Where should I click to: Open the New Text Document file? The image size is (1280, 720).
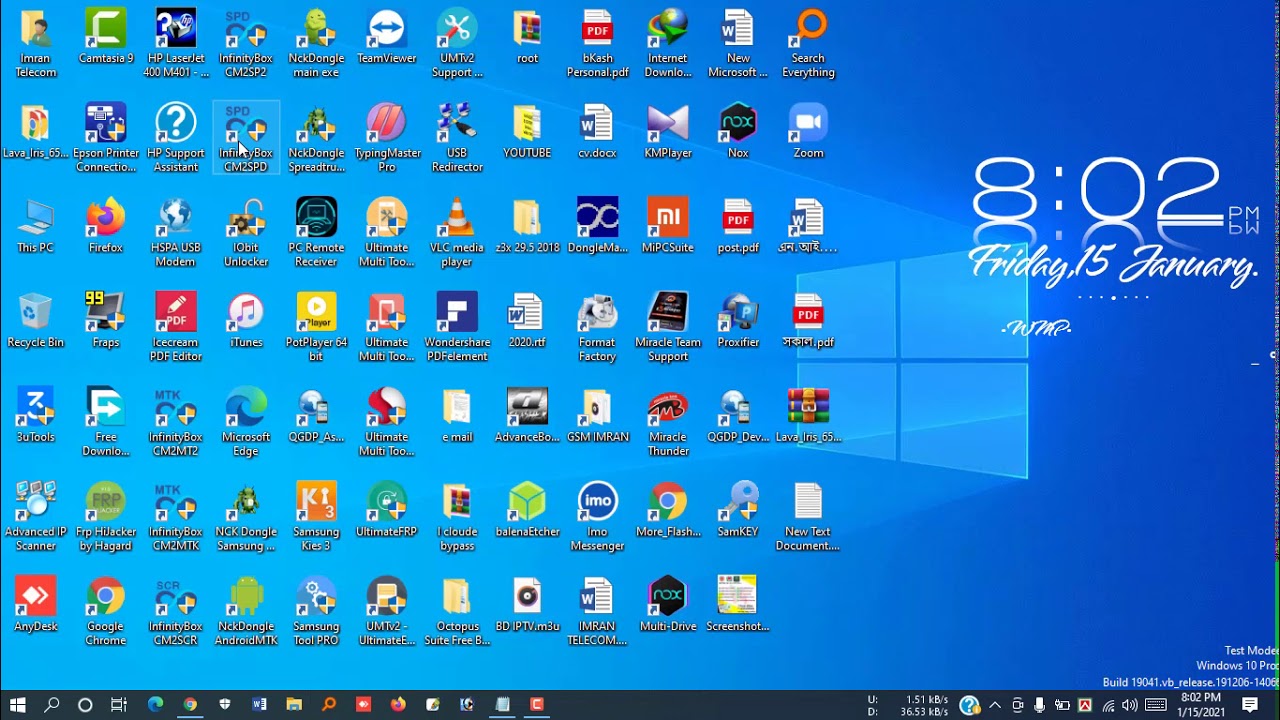(808, 517)
